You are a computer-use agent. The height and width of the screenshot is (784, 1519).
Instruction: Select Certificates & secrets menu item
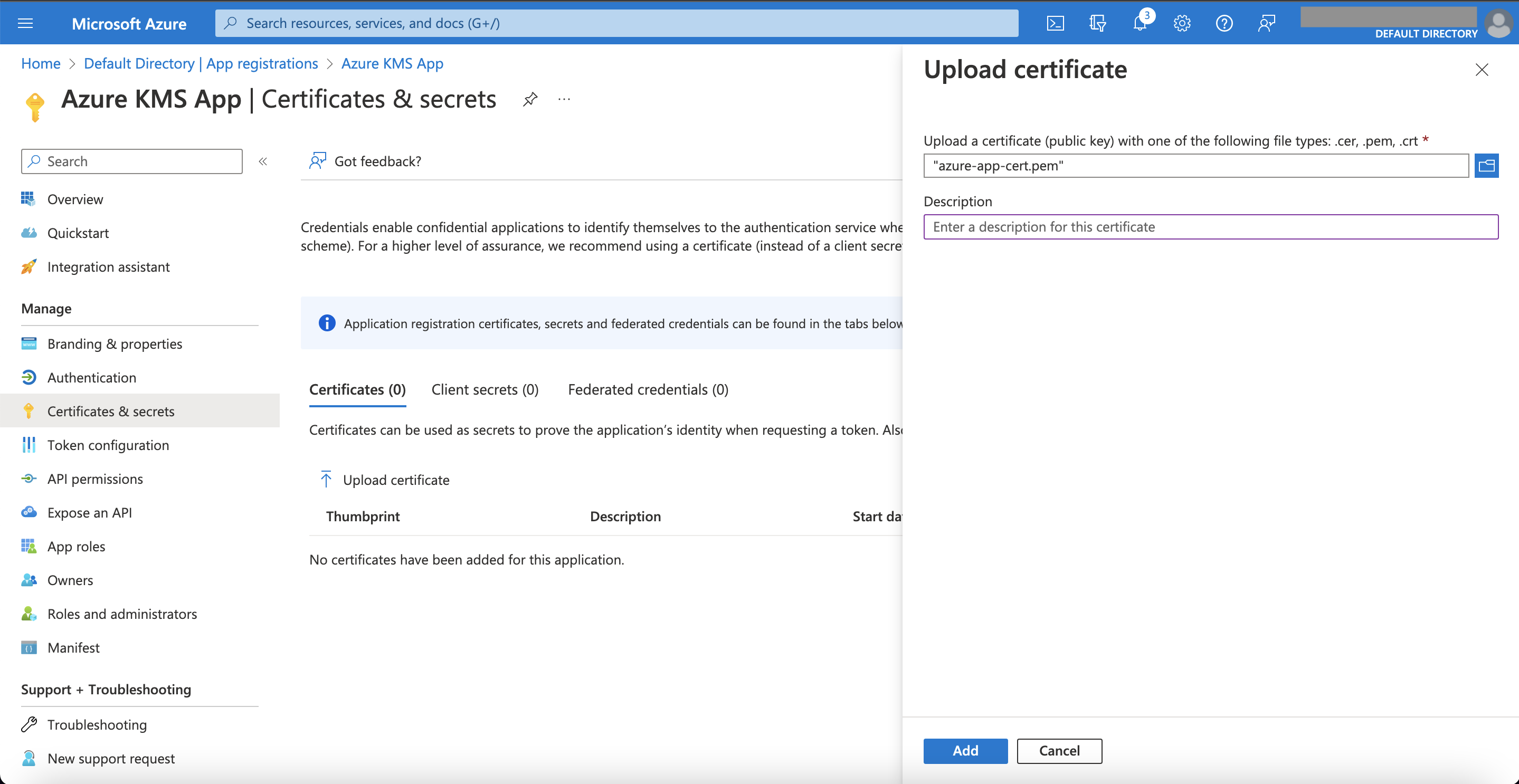pos(140,410)
